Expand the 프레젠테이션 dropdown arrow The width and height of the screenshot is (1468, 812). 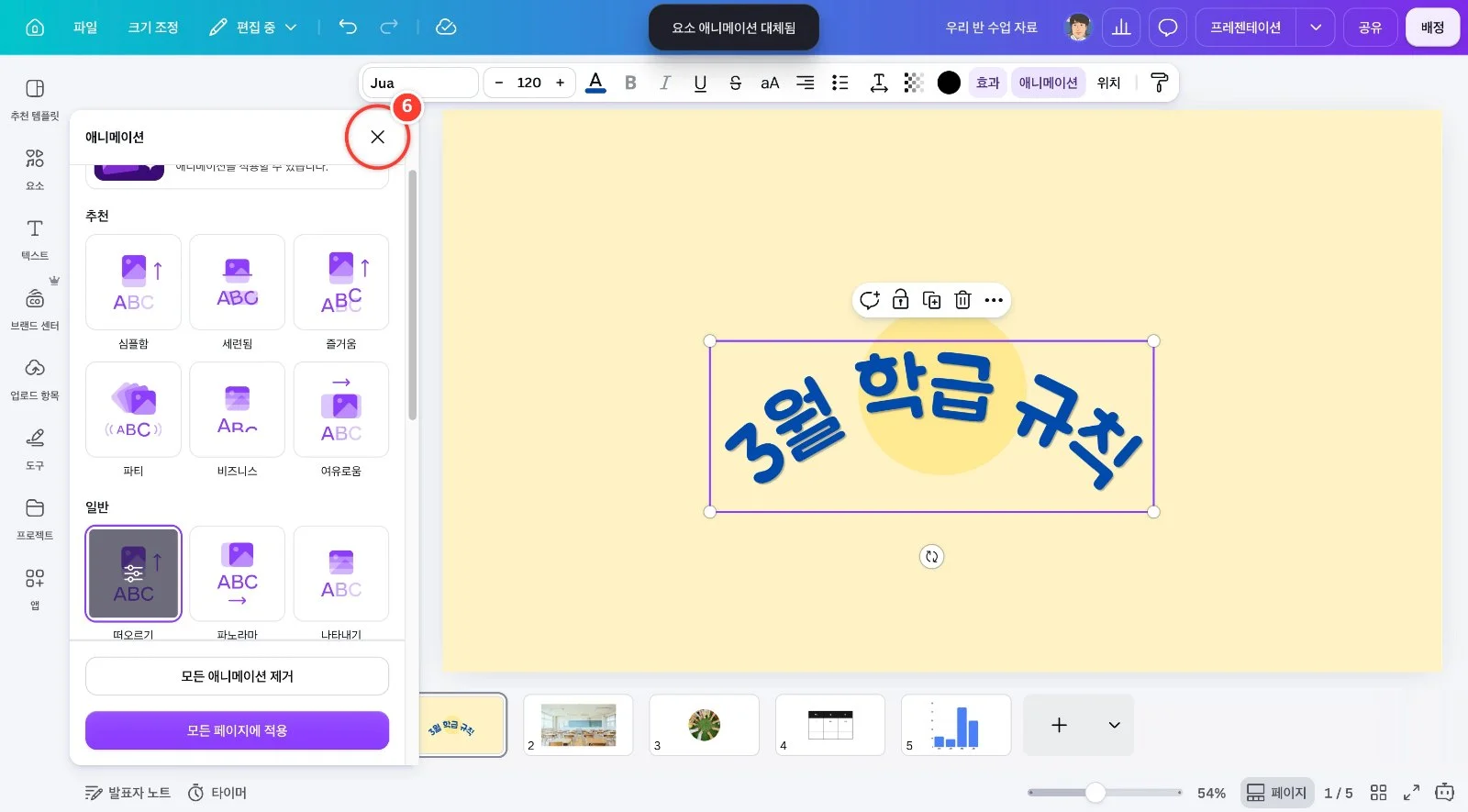(x=1316, y=28)
